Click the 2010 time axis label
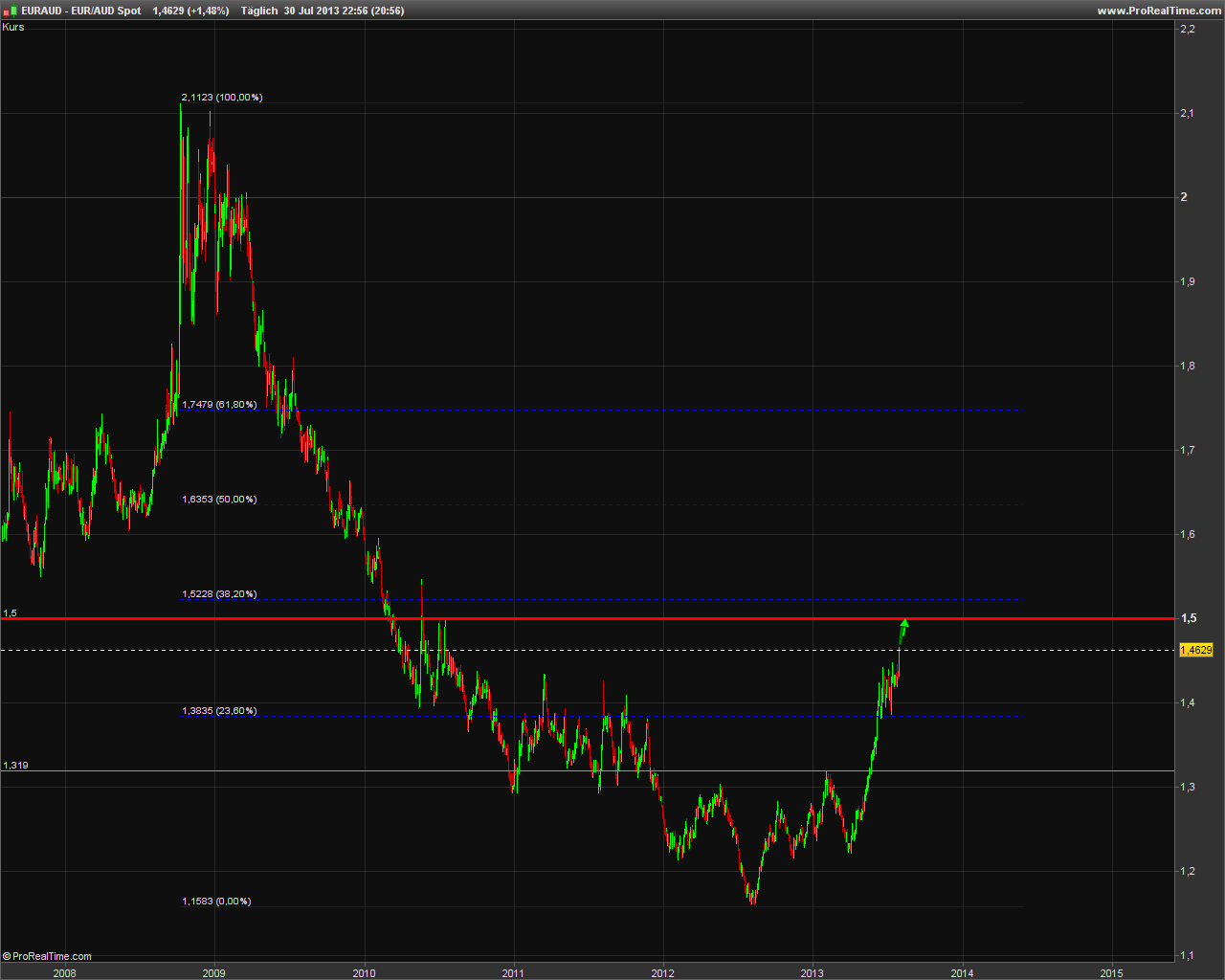 (364, 973)
